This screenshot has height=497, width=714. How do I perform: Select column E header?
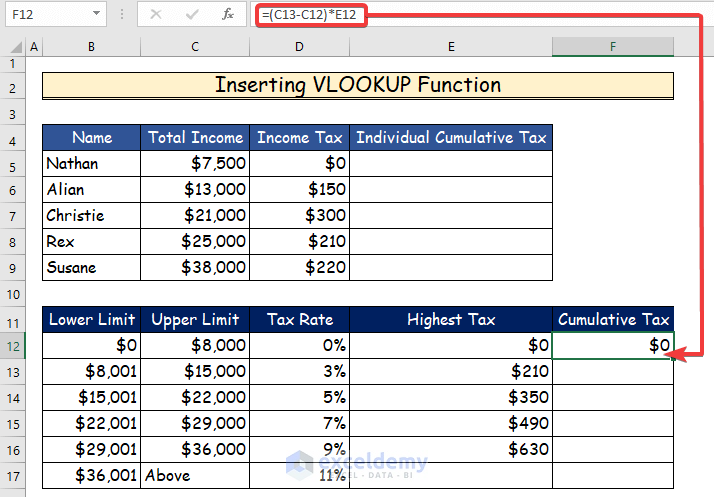click(451, 47)
